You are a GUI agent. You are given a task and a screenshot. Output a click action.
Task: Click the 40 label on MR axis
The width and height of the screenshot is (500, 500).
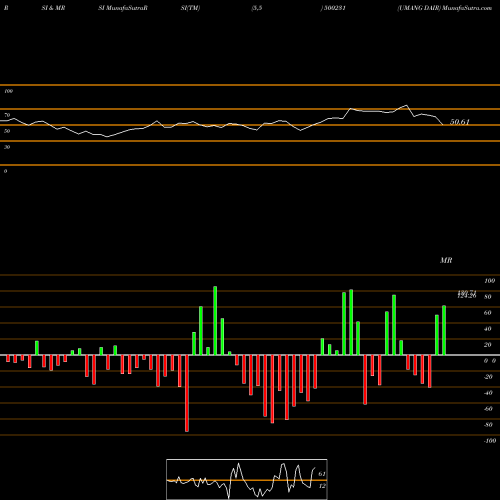(x=488, y=329)
